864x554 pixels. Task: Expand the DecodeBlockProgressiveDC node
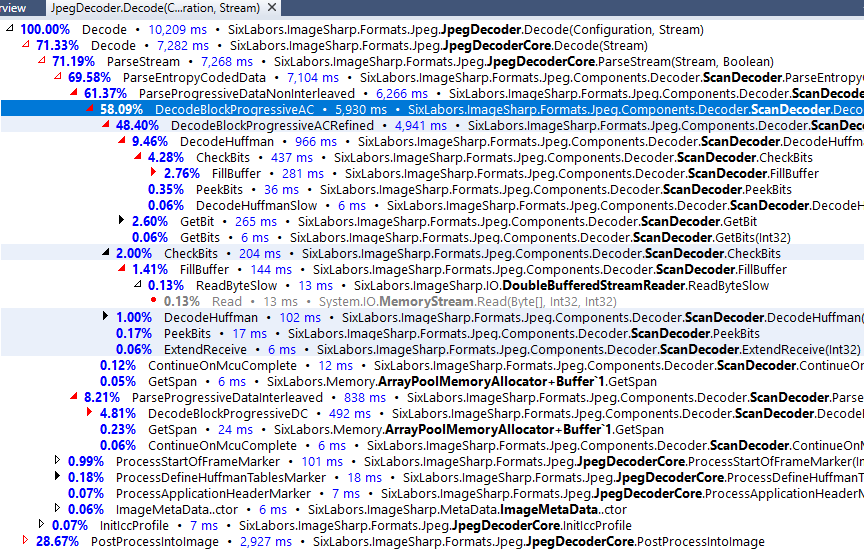[x=89, y=412]
